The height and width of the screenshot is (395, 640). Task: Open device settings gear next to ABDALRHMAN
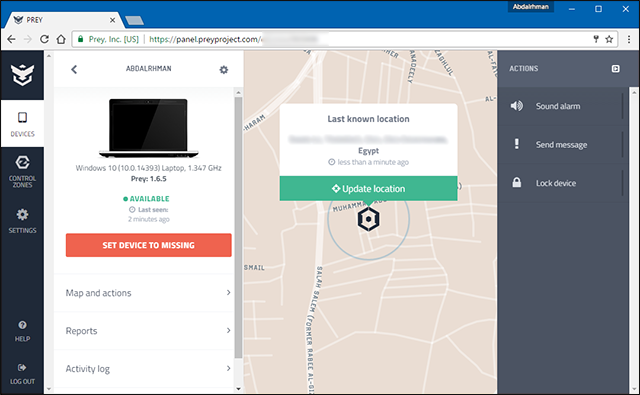224,70
